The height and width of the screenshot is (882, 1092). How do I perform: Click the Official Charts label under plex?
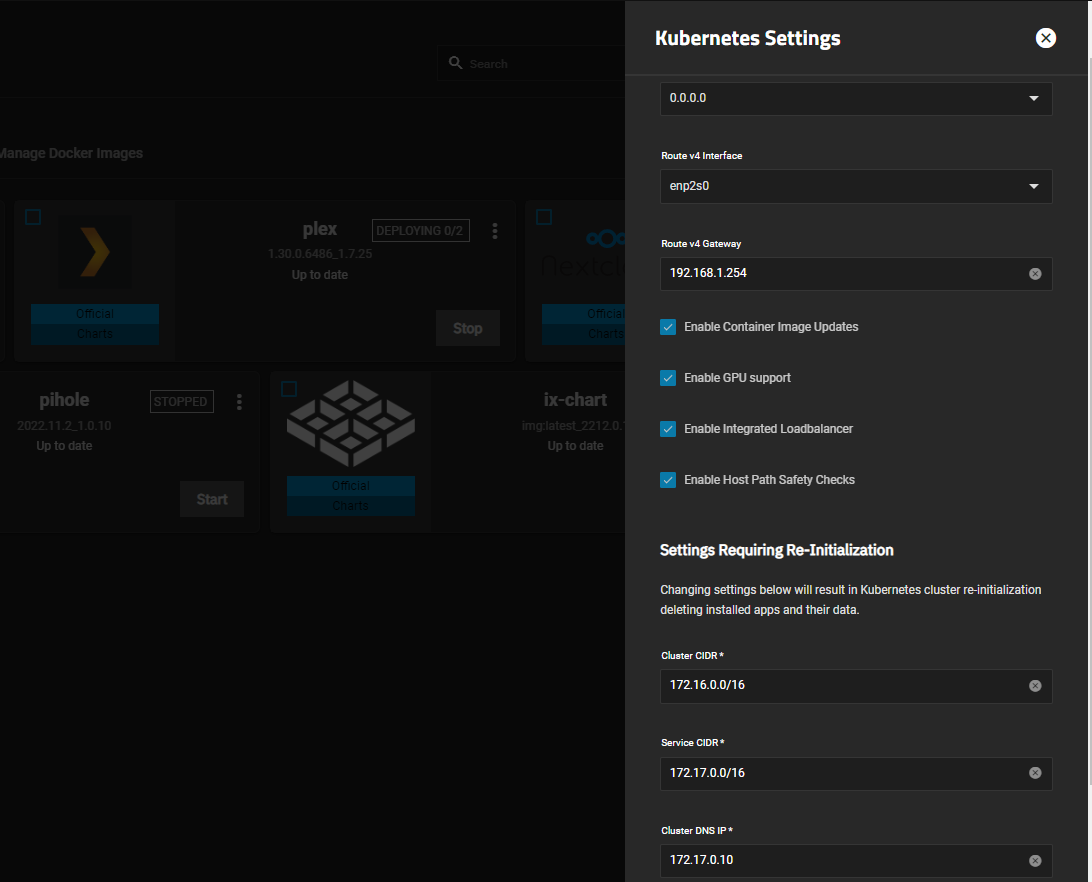point(95,324)
